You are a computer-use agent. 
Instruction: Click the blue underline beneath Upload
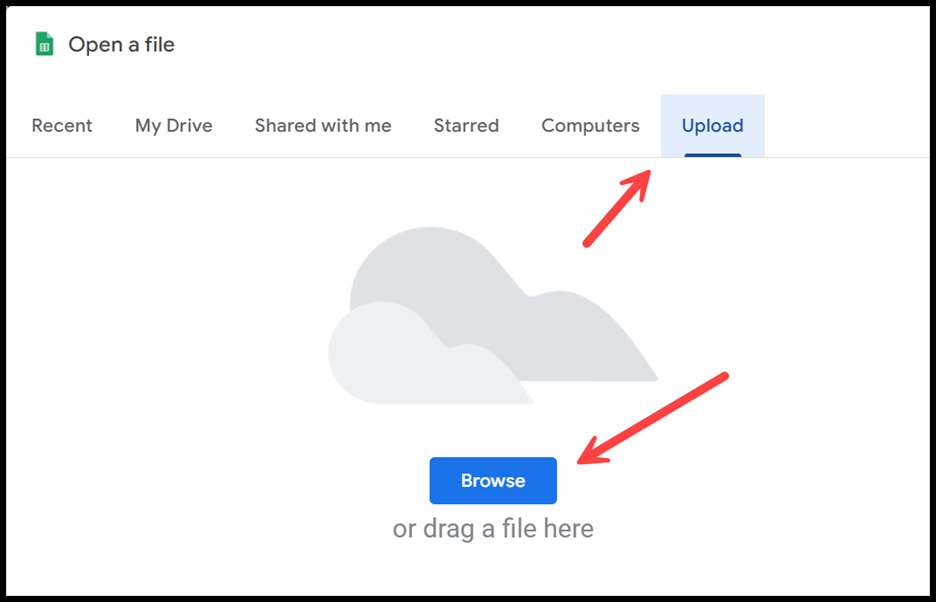click(x=713, y=155)
